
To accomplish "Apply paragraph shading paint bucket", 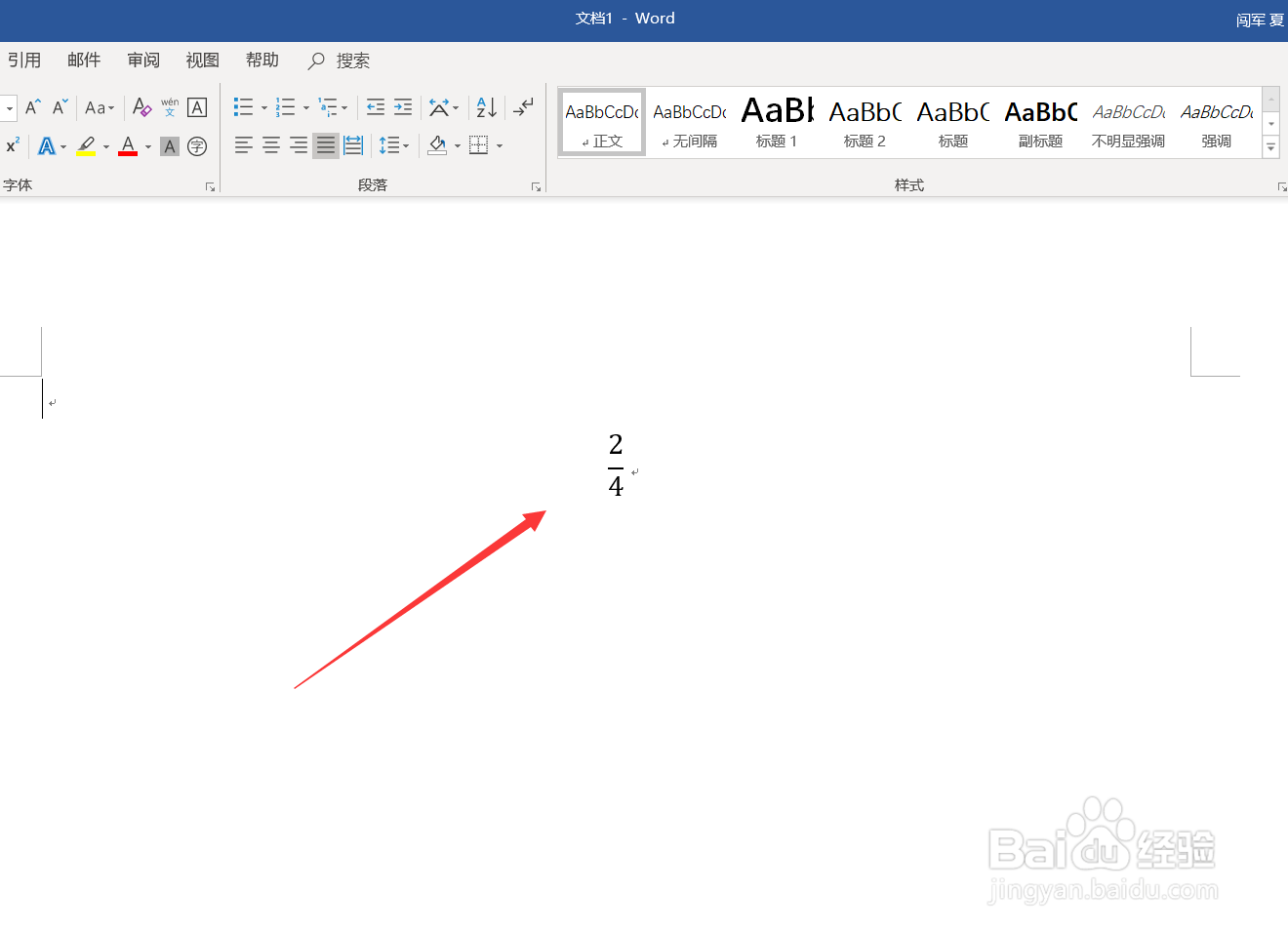I will coord(437,145).
